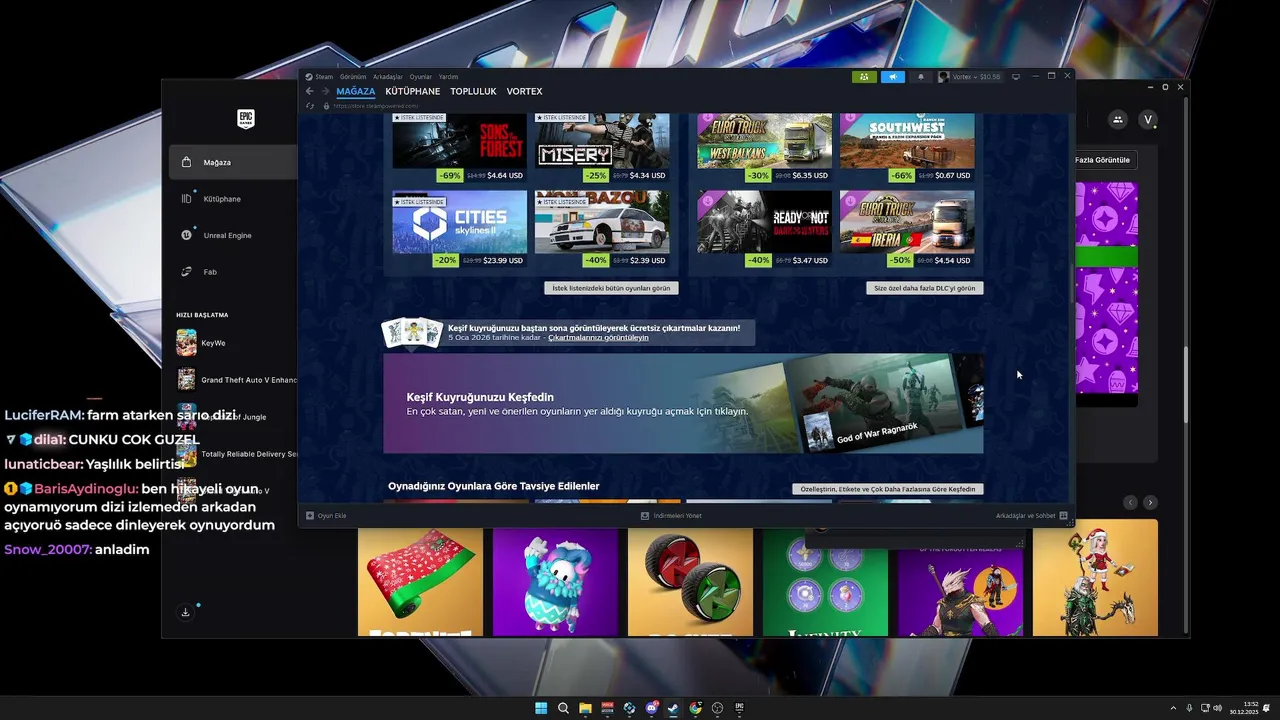Go forward with the Steam forward arrow
Image resolution: width=1280 pixels, height=720 pixels.
(325, 91)
